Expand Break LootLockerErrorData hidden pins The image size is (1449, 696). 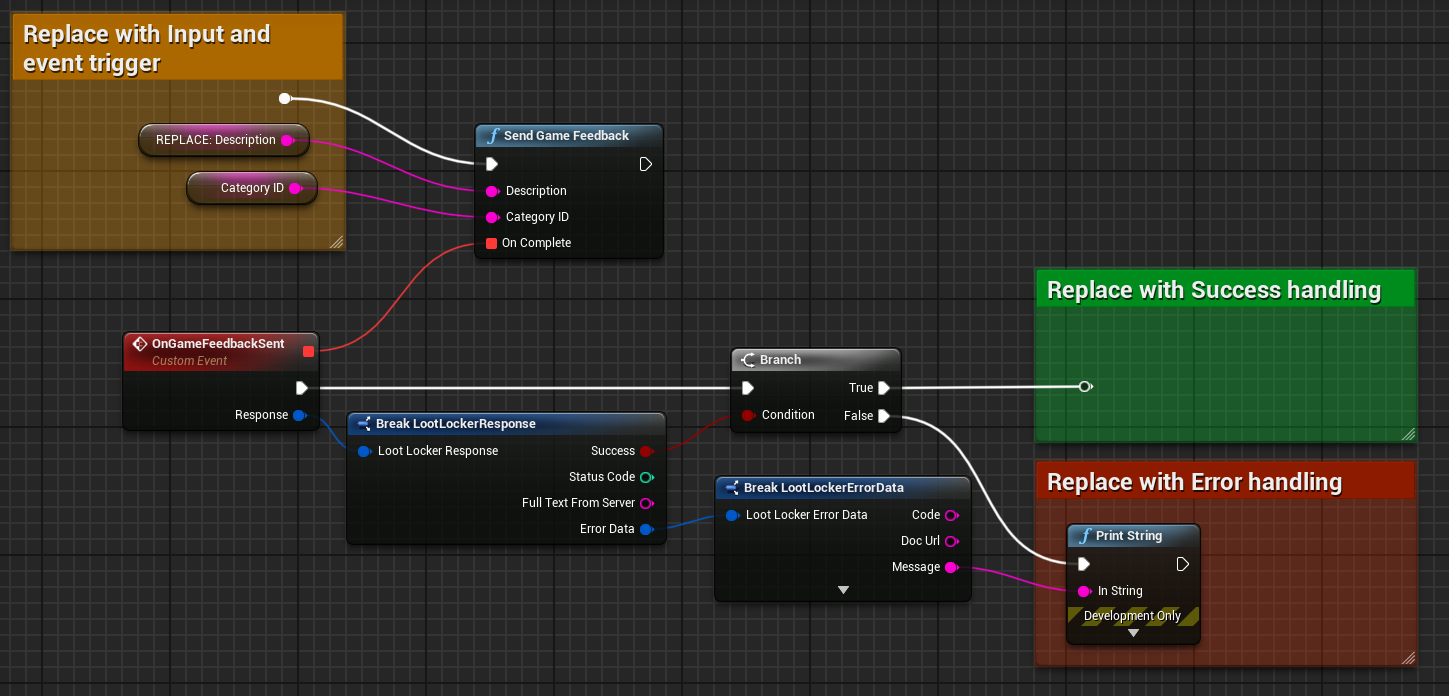tap(843, 590)
